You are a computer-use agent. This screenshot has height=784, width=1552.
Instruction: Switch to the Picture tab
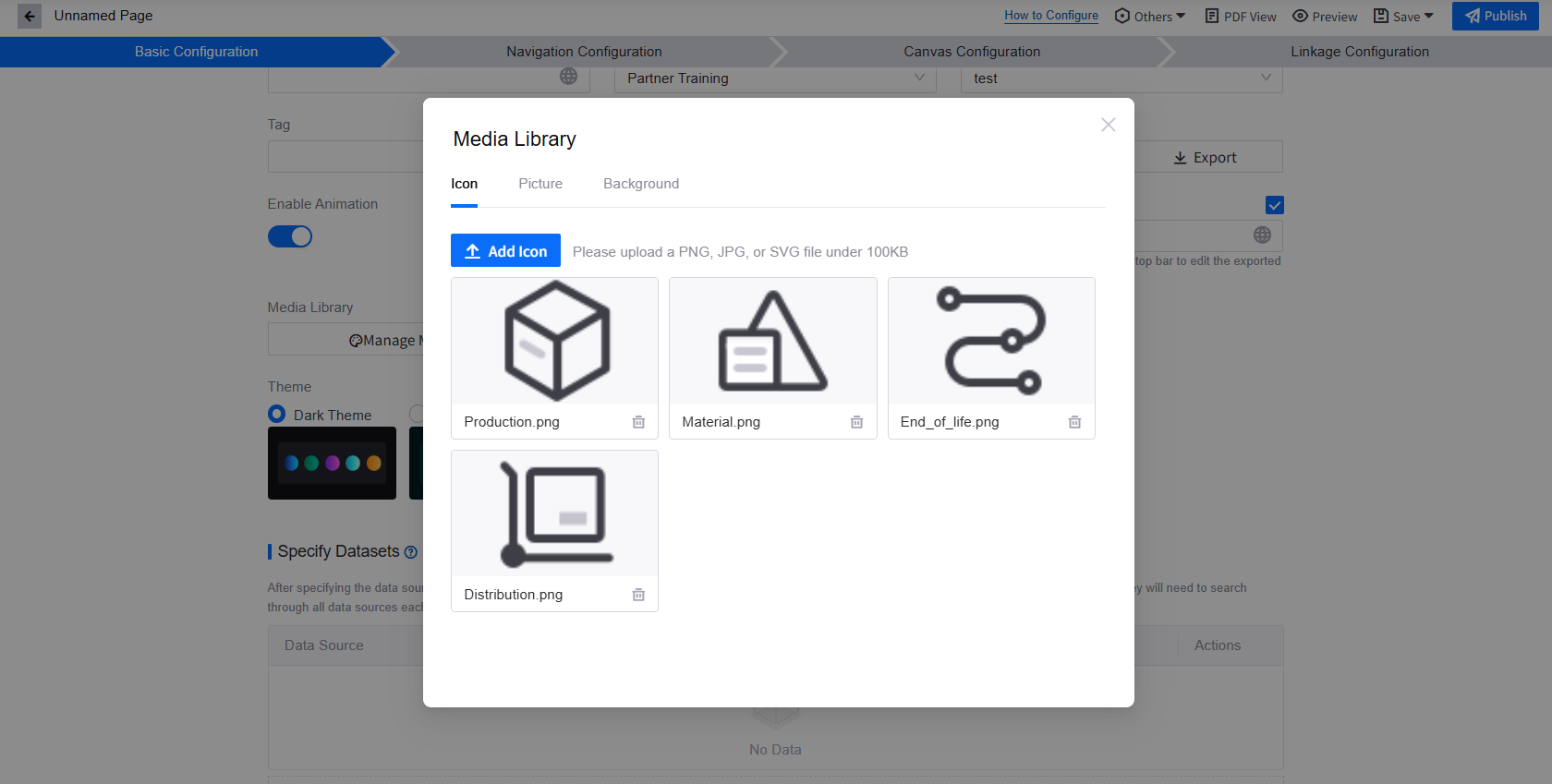click(x=540, y=184)
